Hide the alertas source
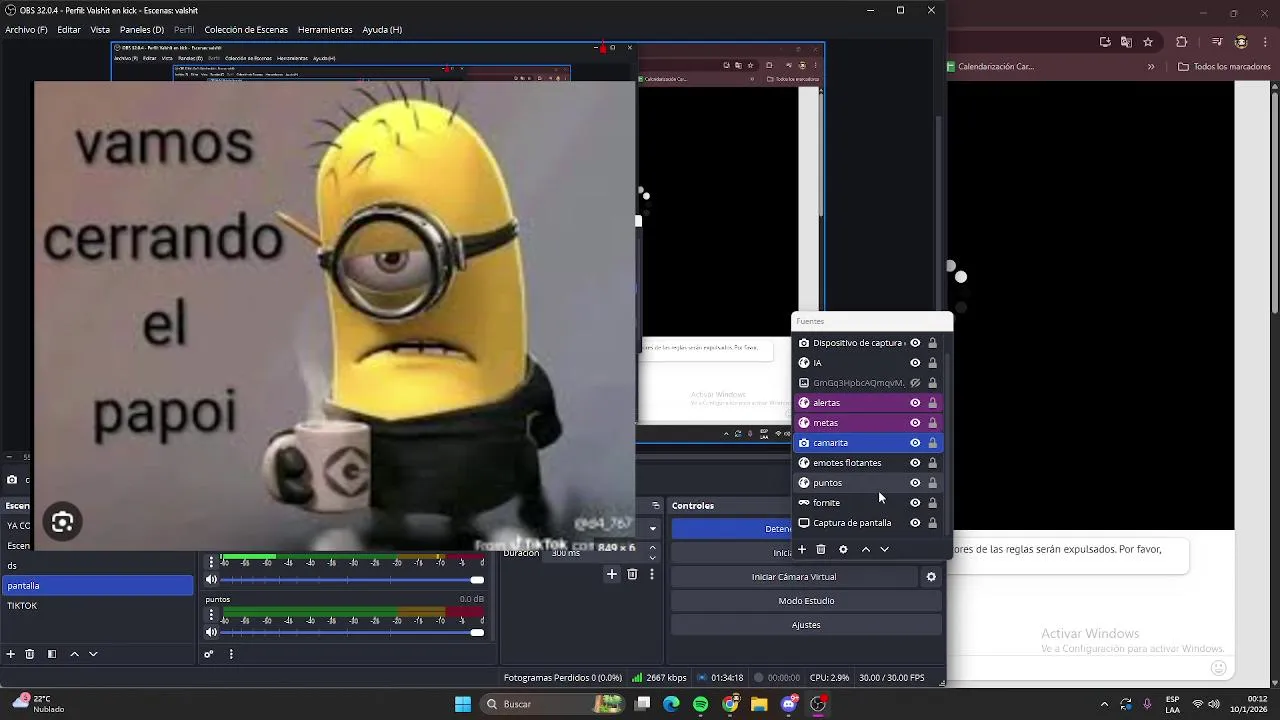 pos(915,403)
